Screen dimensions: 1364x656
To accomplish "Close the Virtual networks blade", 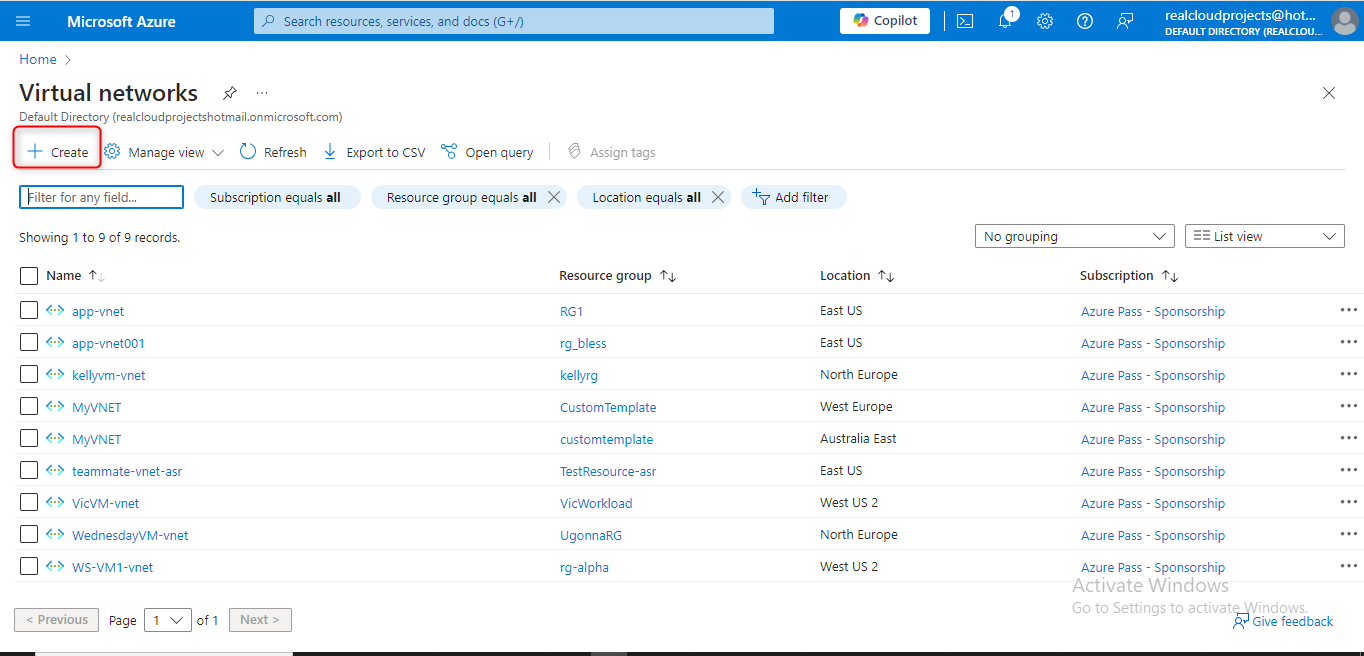I will [1329, 93].
